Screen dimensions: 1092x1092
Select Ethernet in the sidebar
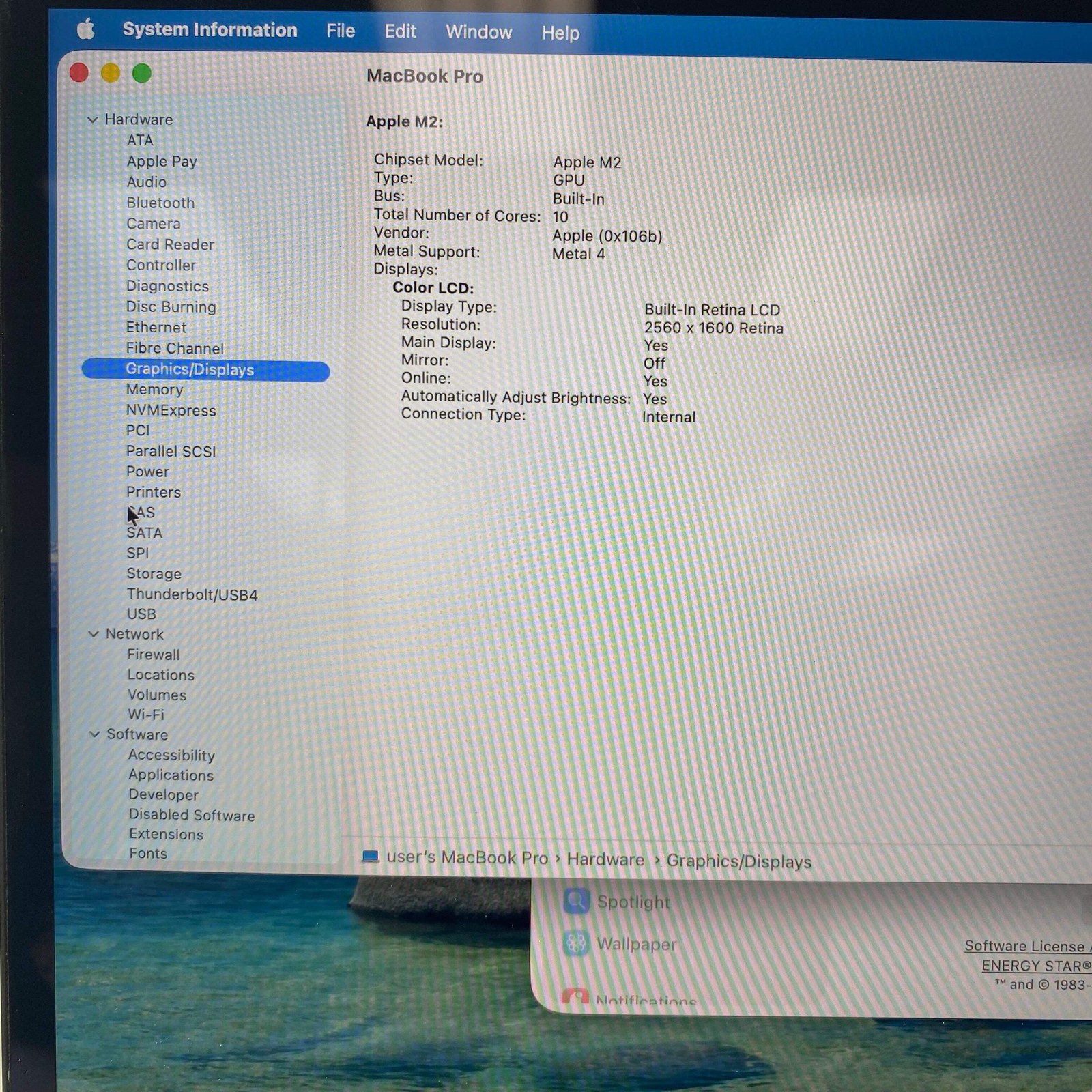tap(156, 328)
